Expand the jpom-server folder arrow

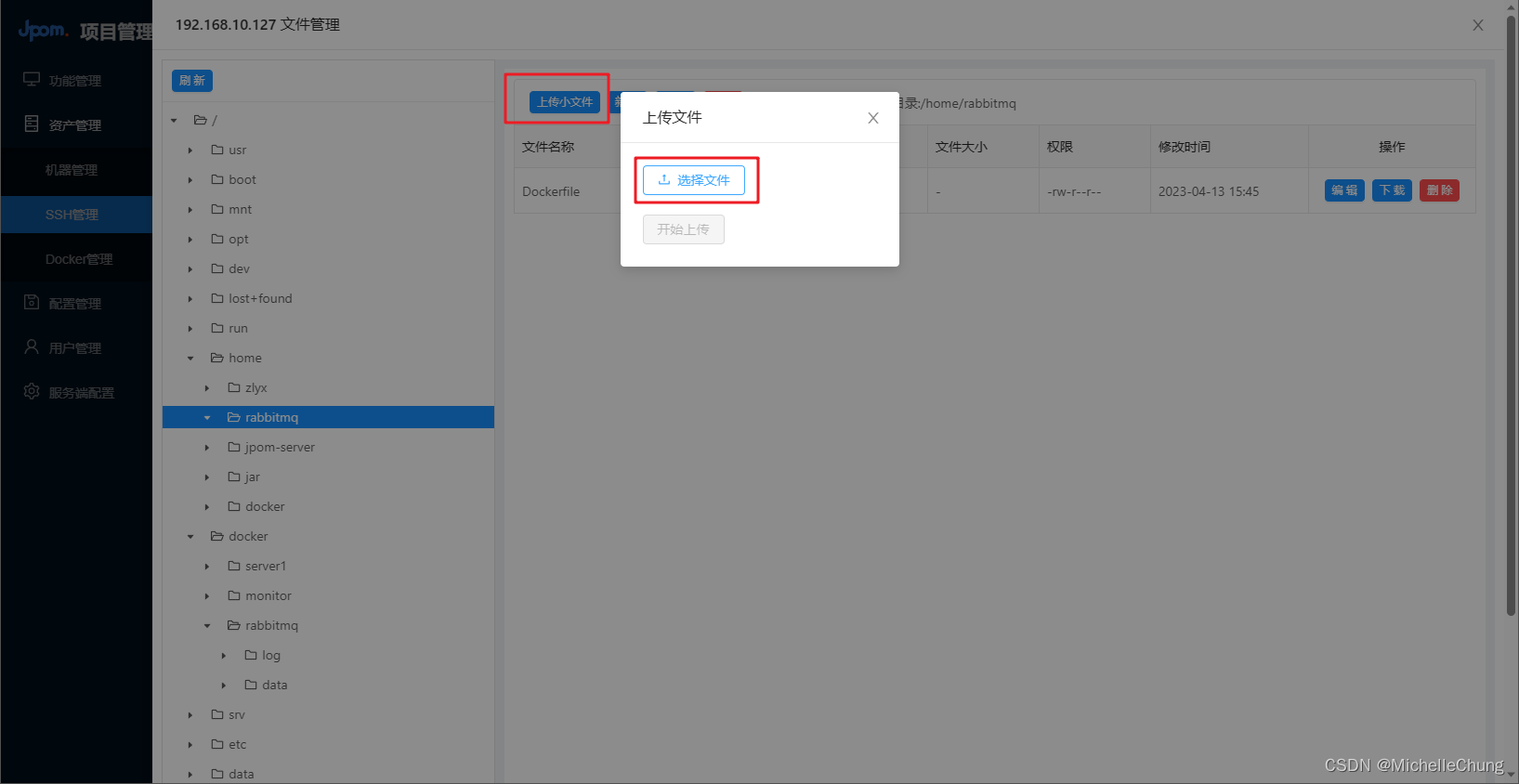(207, 447)
